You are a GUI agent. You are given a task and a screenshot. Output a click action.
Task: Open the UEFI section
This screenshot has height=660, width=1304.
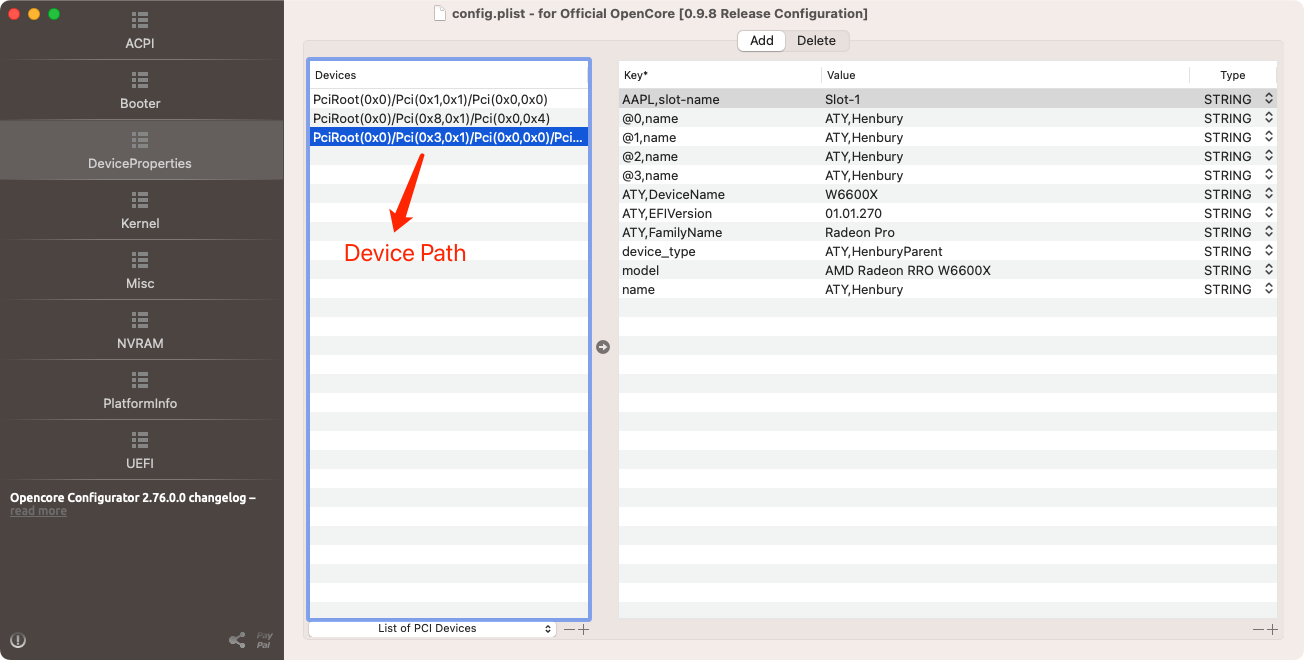point(140,451)
